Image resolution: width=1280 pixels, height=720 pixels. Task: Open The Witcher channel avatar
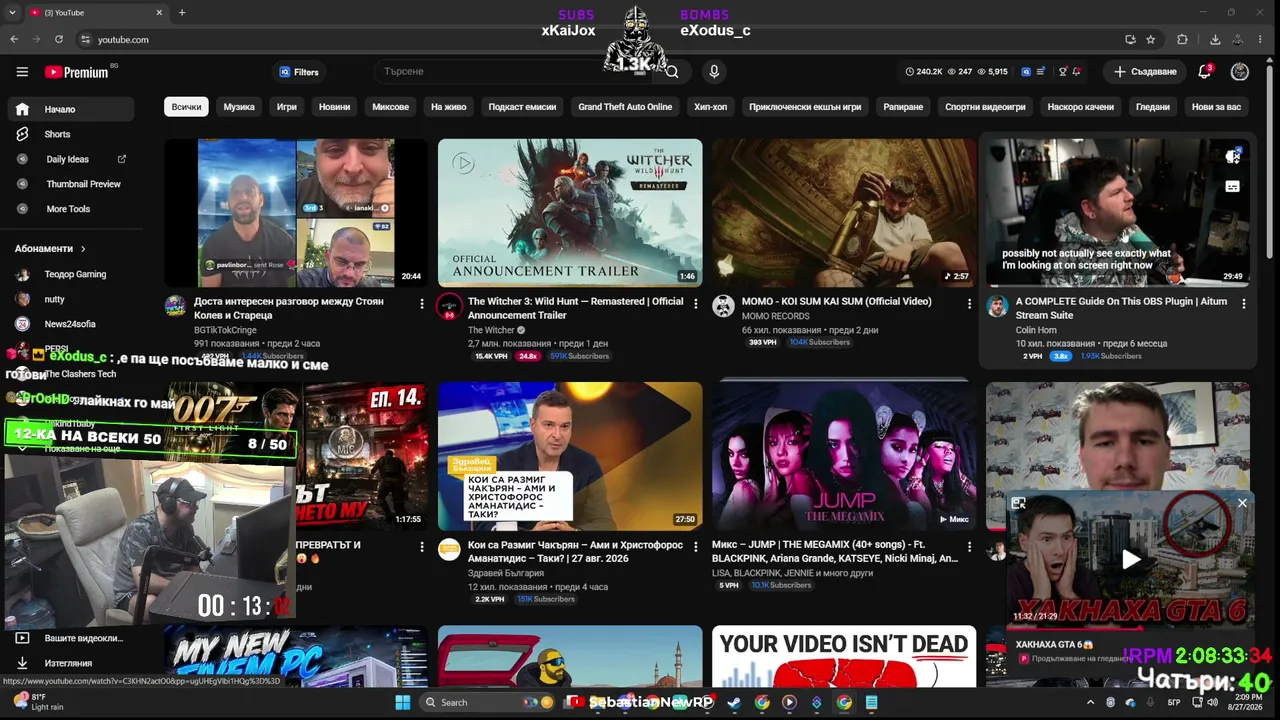pos(449,306)
